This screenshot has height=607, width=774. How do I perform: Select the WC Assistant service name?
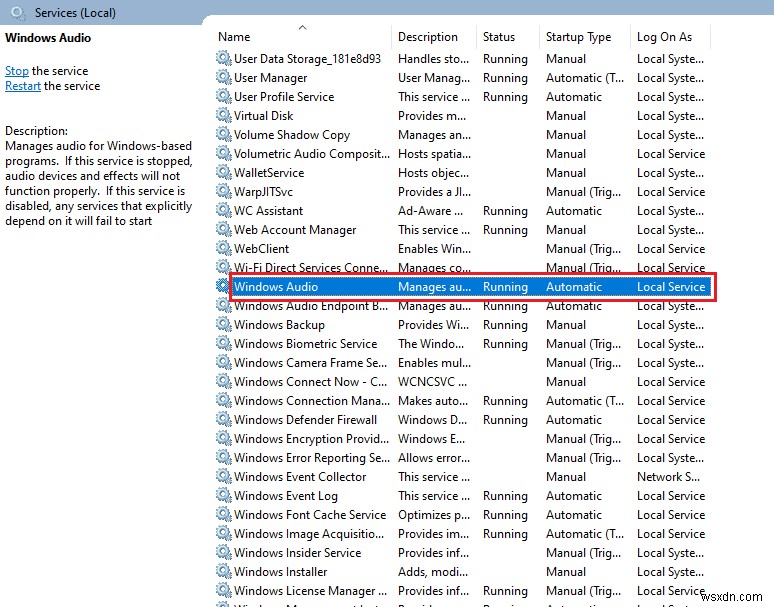(x=268, y=211)
